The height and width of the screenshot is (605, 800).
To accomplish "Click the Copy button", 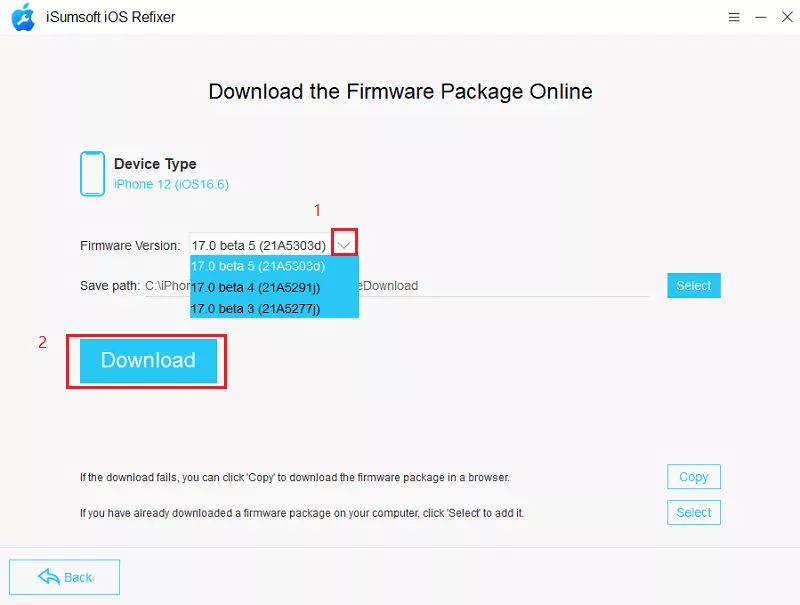I will (x=694, y=477).
